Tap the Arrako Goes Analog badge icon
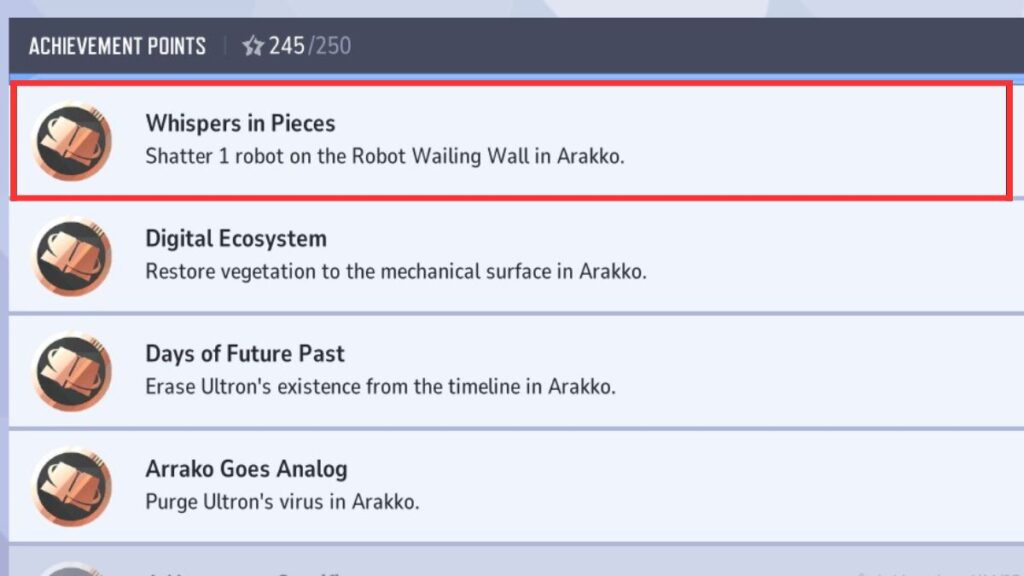Image resolution: width=1024 pixels, height=576 pixels. pos(72,487)
